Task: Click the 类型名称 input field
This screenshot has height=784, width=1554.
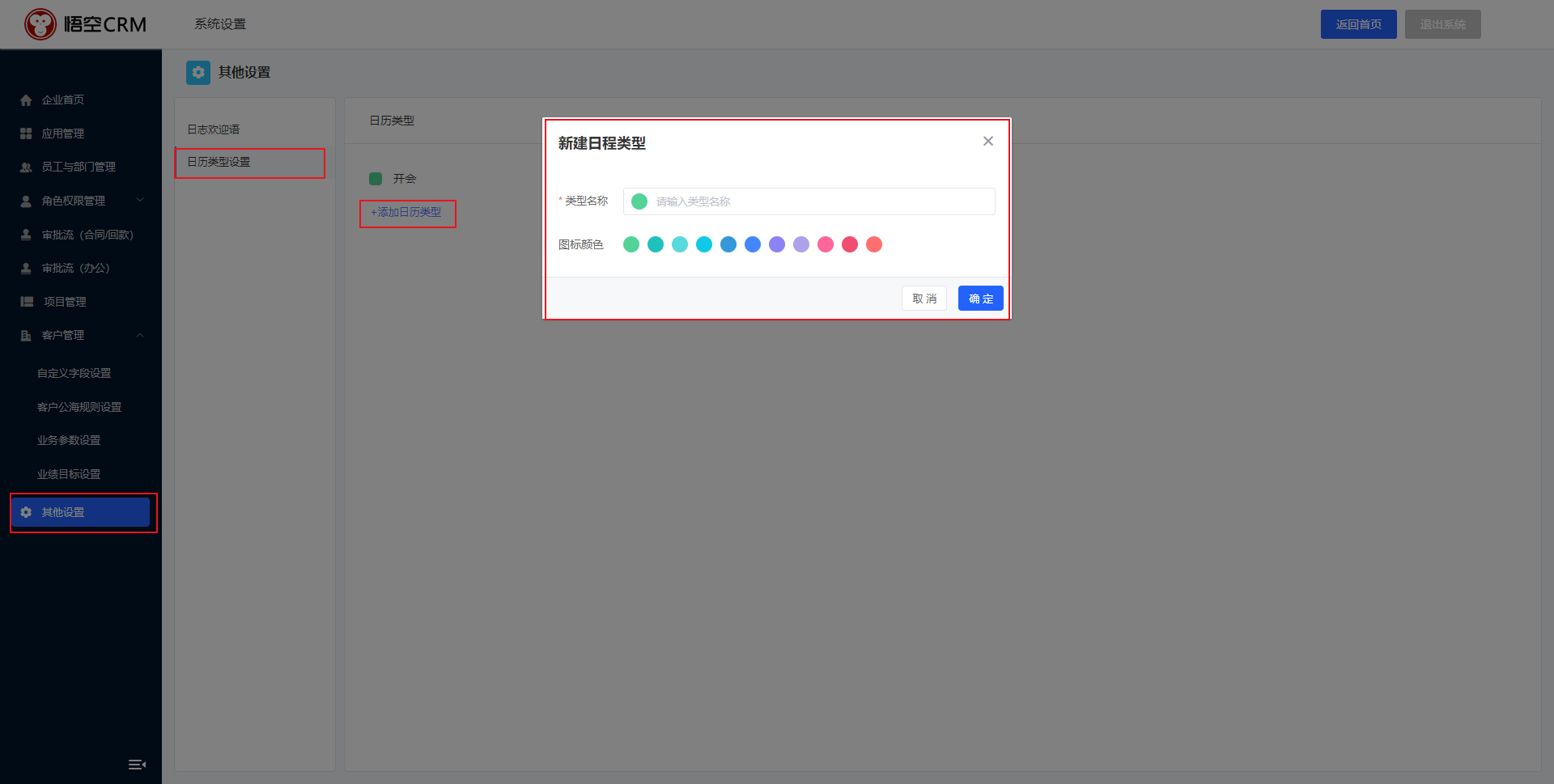Action: pyautogui.click(x=809, y=201)
